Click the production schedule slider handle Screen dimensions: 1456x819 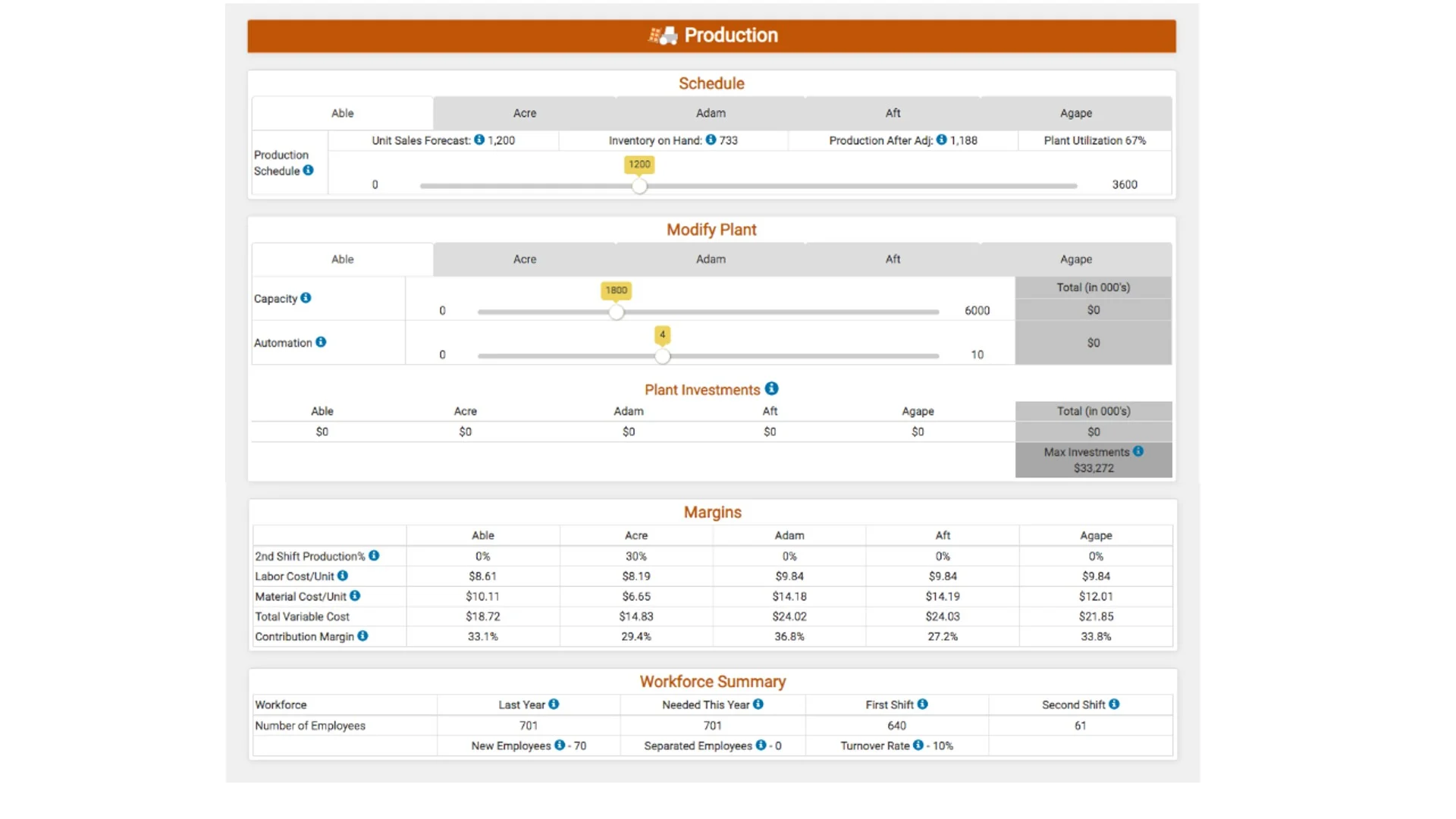639,186
